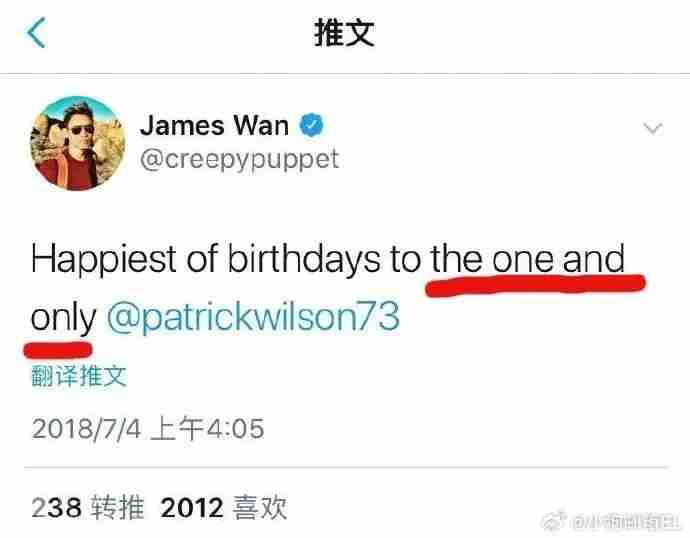690x538 pixels.
Task: Tap the back arrow at top
Action: click(x=37, y=33)
